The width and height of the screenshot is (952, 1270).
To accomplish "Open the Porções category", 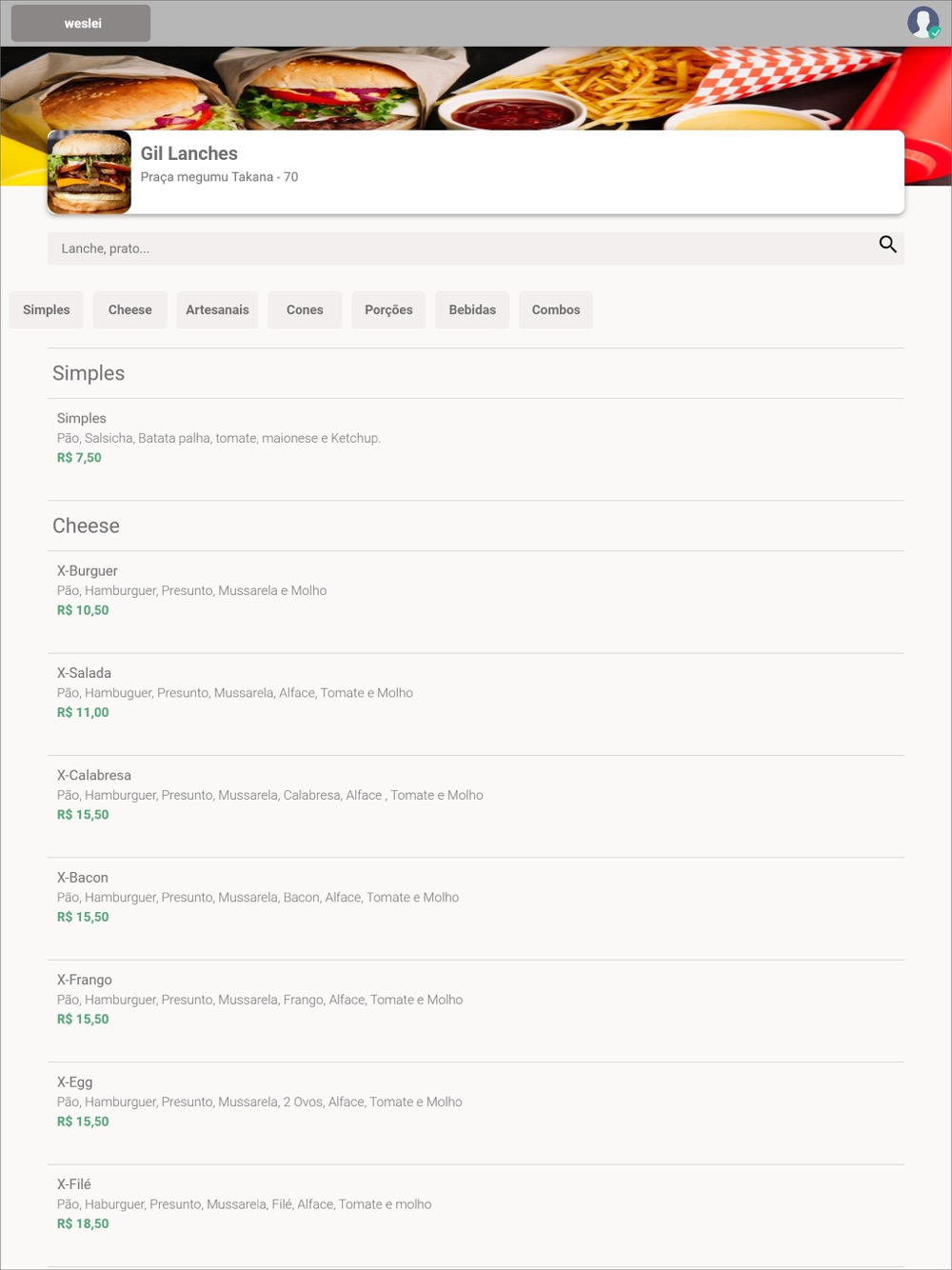I will [388, 310].
